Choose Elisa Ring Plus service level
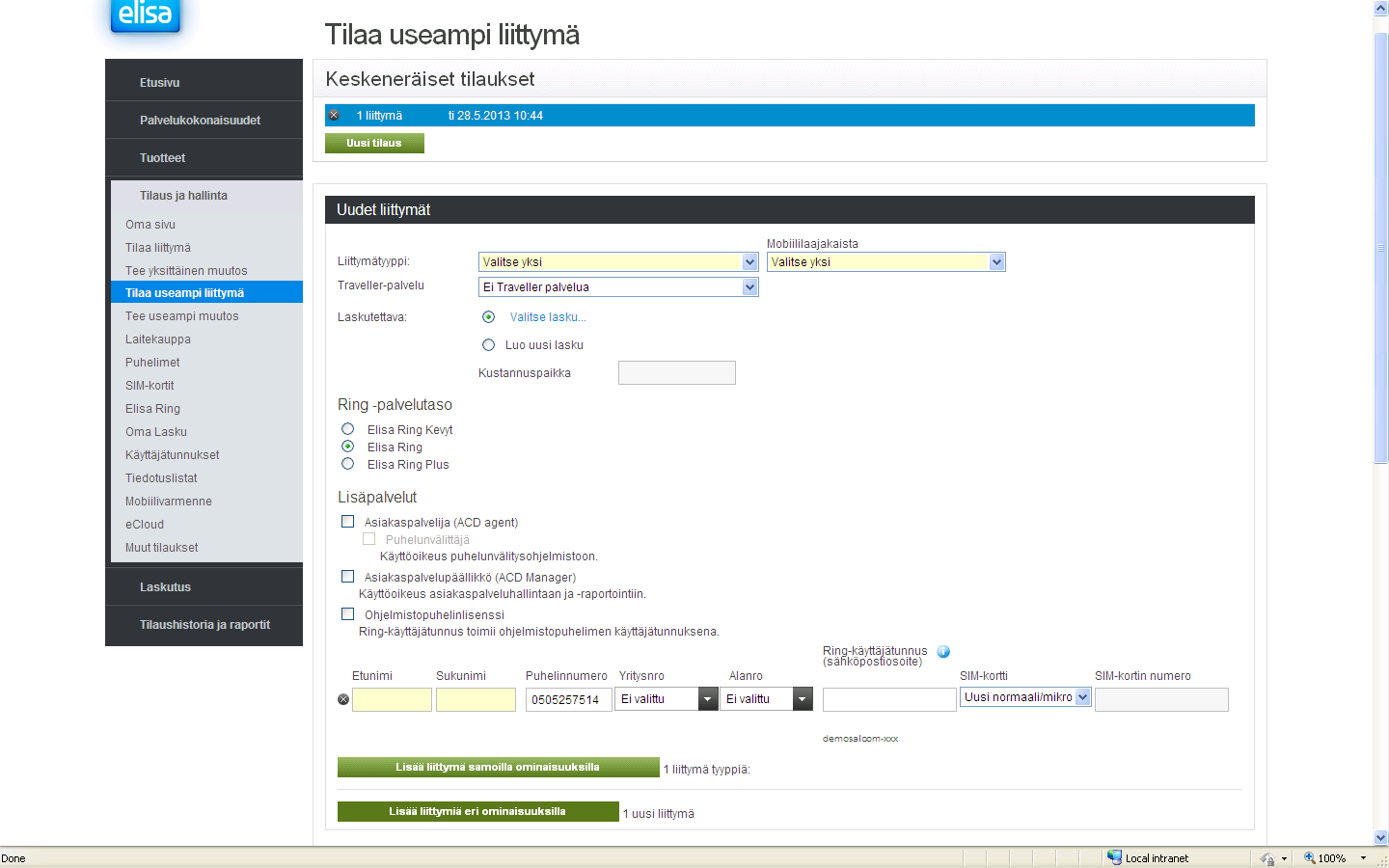This screenshot has width=1389, height=868. 348,464
